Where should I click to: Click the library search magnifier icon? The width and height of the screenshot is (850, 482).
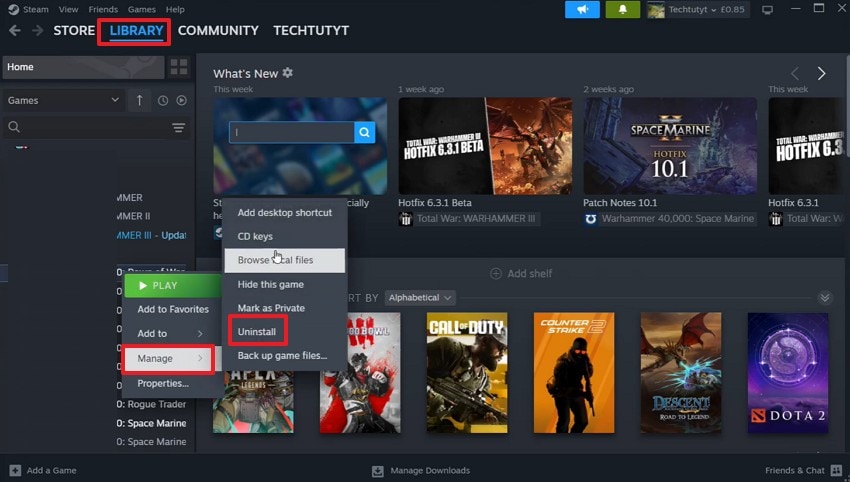(x=14, y=127)
